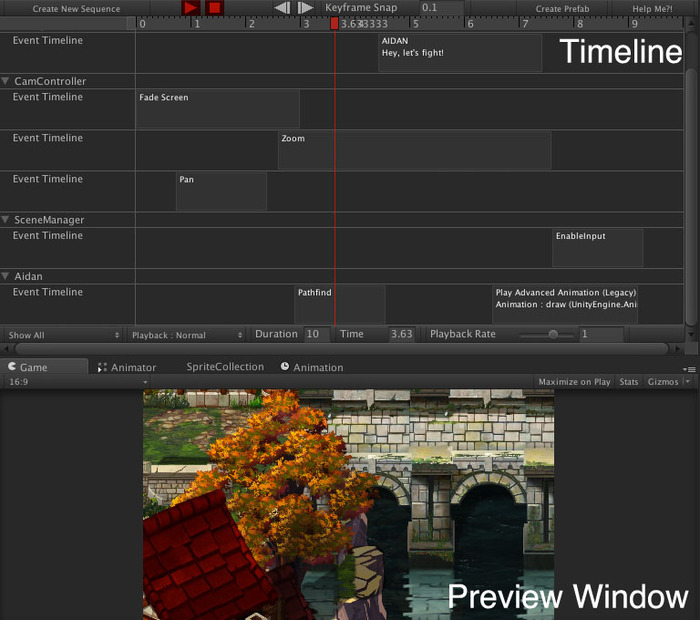Step to next keyframe arrow
Viewport: 700px width, 620px height.
(305, 8)
